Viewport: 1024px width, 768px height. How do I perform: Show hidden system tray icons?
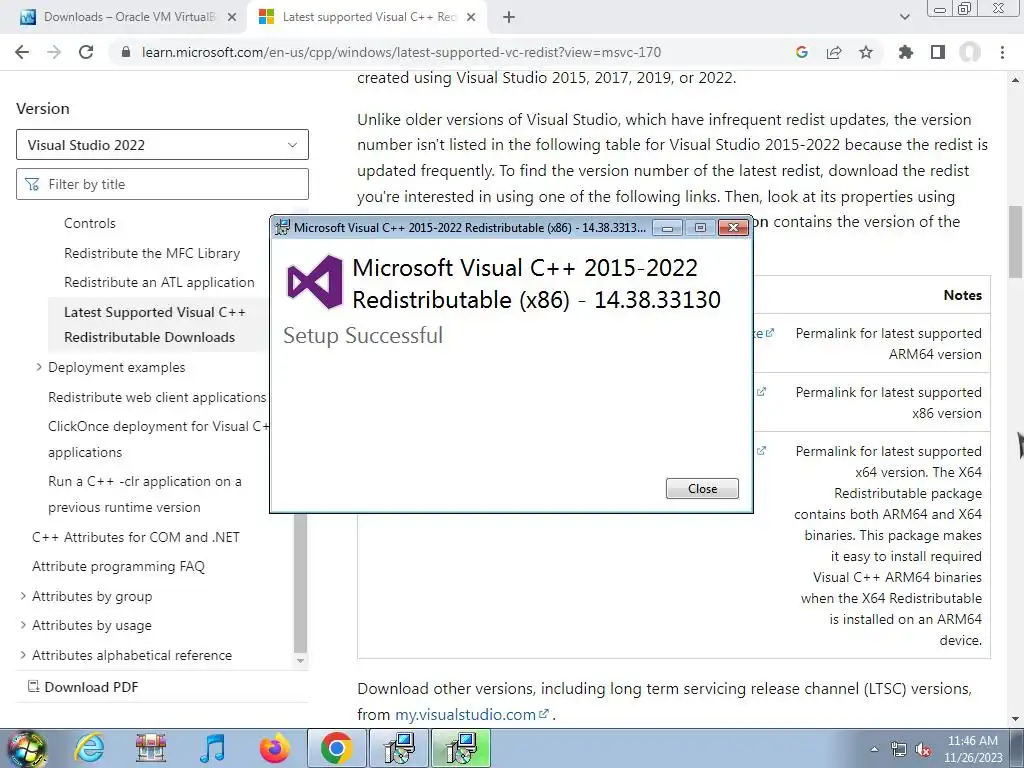874,749
